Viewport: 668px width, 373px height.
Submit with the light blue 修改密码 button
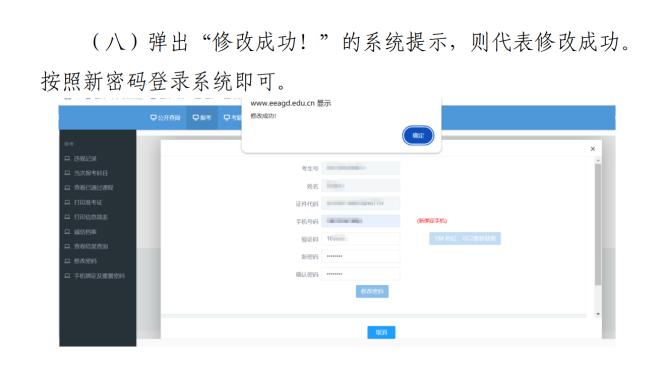click(372, 291)
